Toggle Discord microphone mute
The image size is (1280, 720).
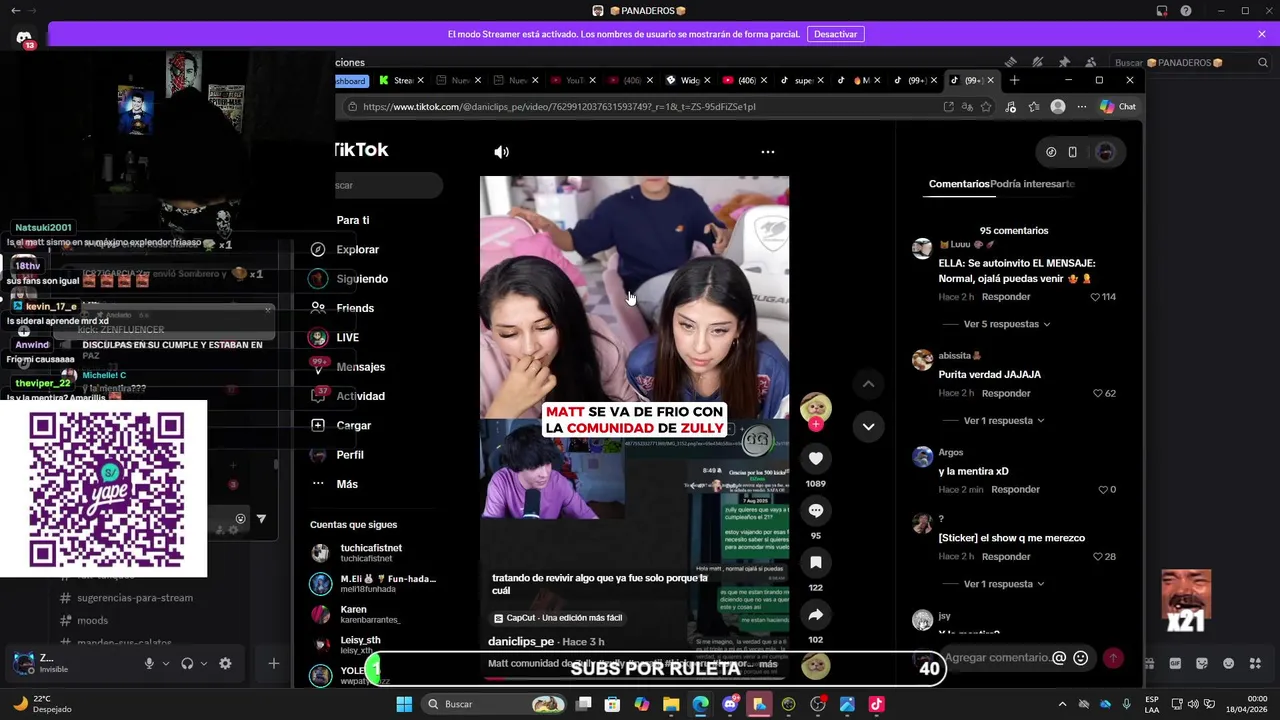(x=149, y=663)
